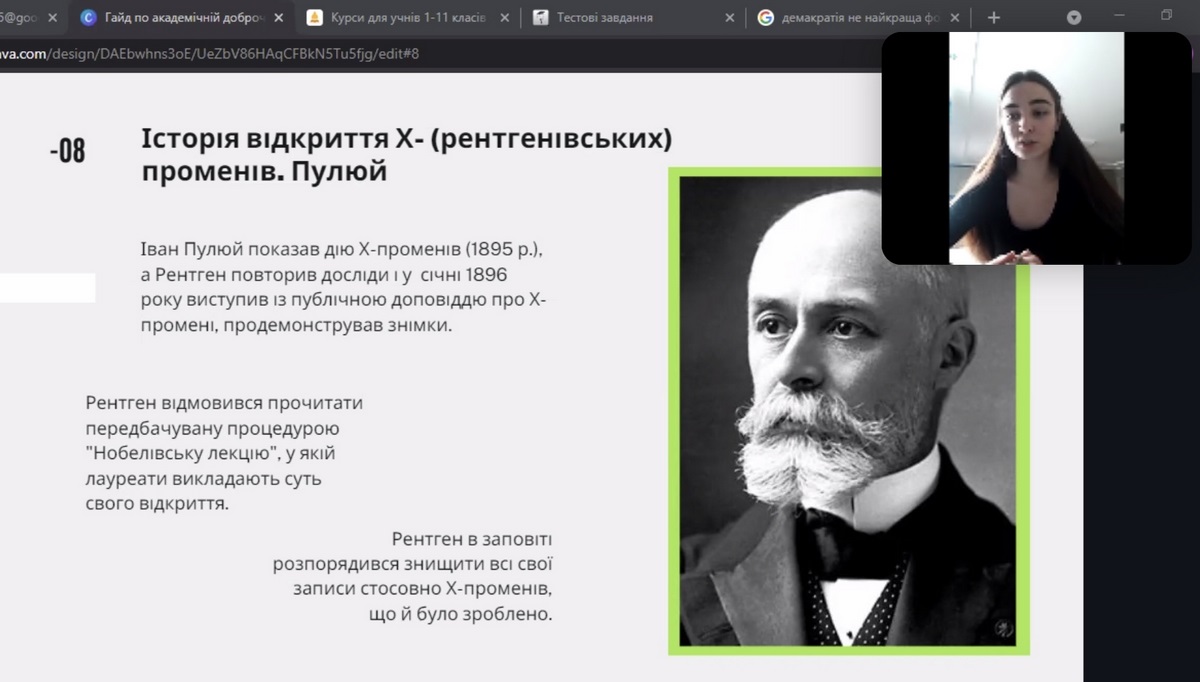The height and width of the screenshot is (682, 1200).
Task: Close the Google search tab
Action: [954, 18]
